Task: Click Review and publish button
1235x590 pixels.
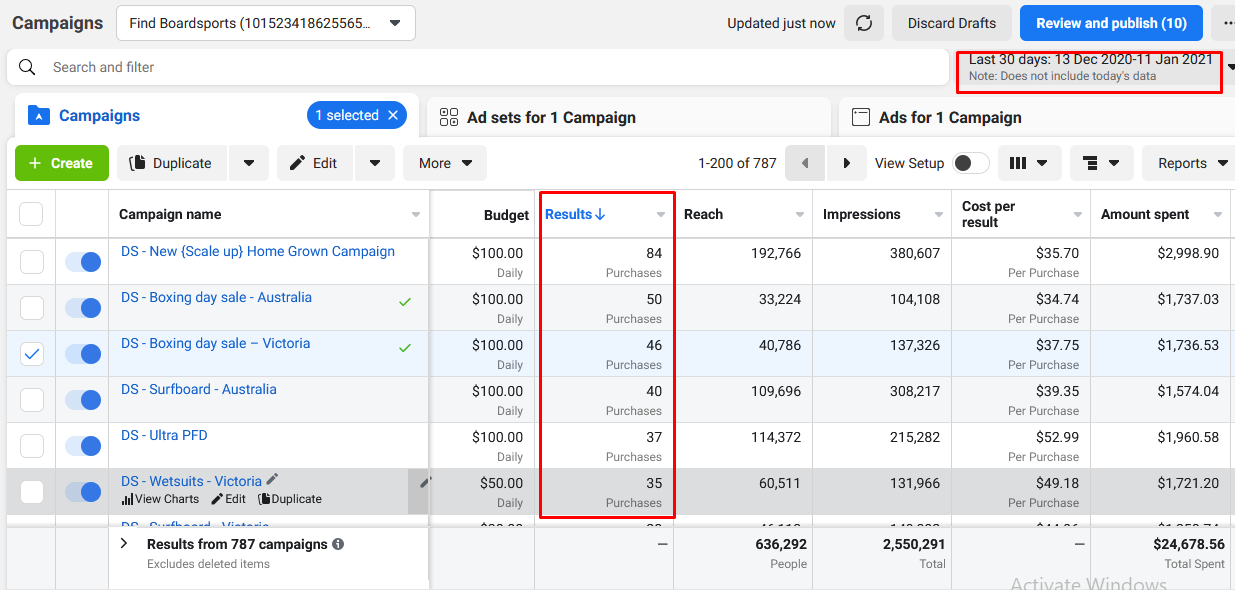Action: tap(1111, 23)
